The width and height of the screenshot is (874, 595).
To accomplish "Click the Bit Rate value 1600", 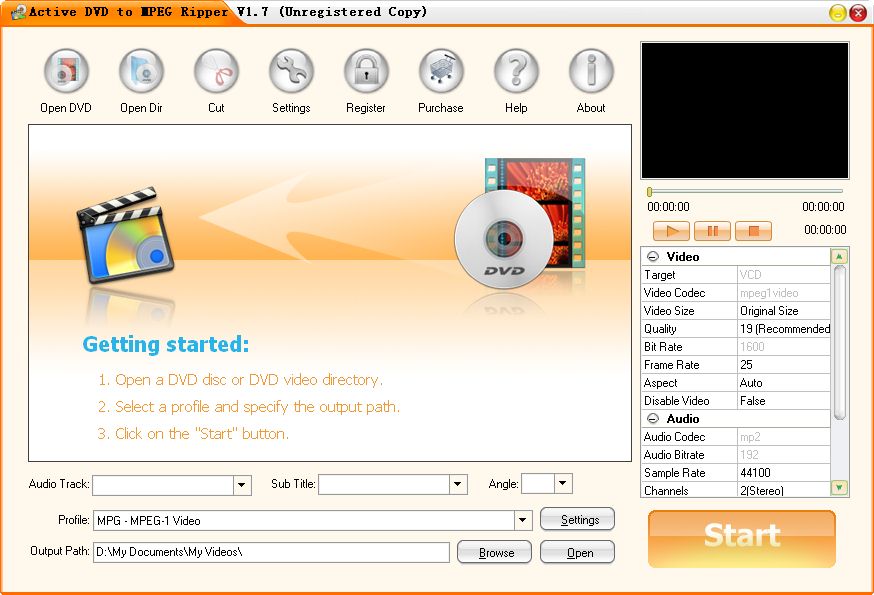I will point(784,347).
